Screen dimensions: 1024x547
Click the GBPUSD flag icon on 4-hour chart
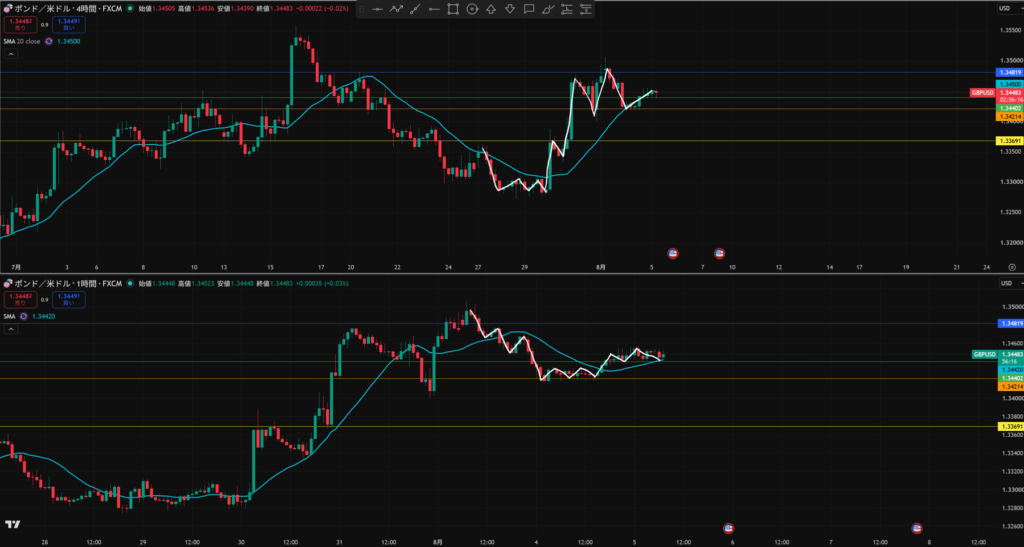[8, 9]
